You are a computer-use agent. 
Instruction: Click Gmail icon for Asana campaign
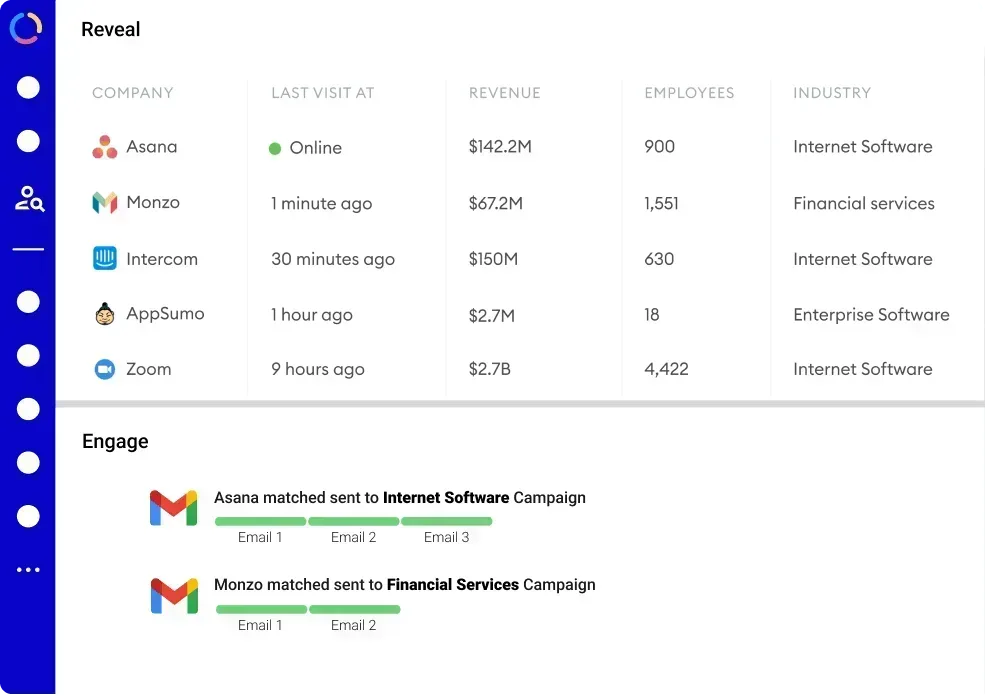173,508
